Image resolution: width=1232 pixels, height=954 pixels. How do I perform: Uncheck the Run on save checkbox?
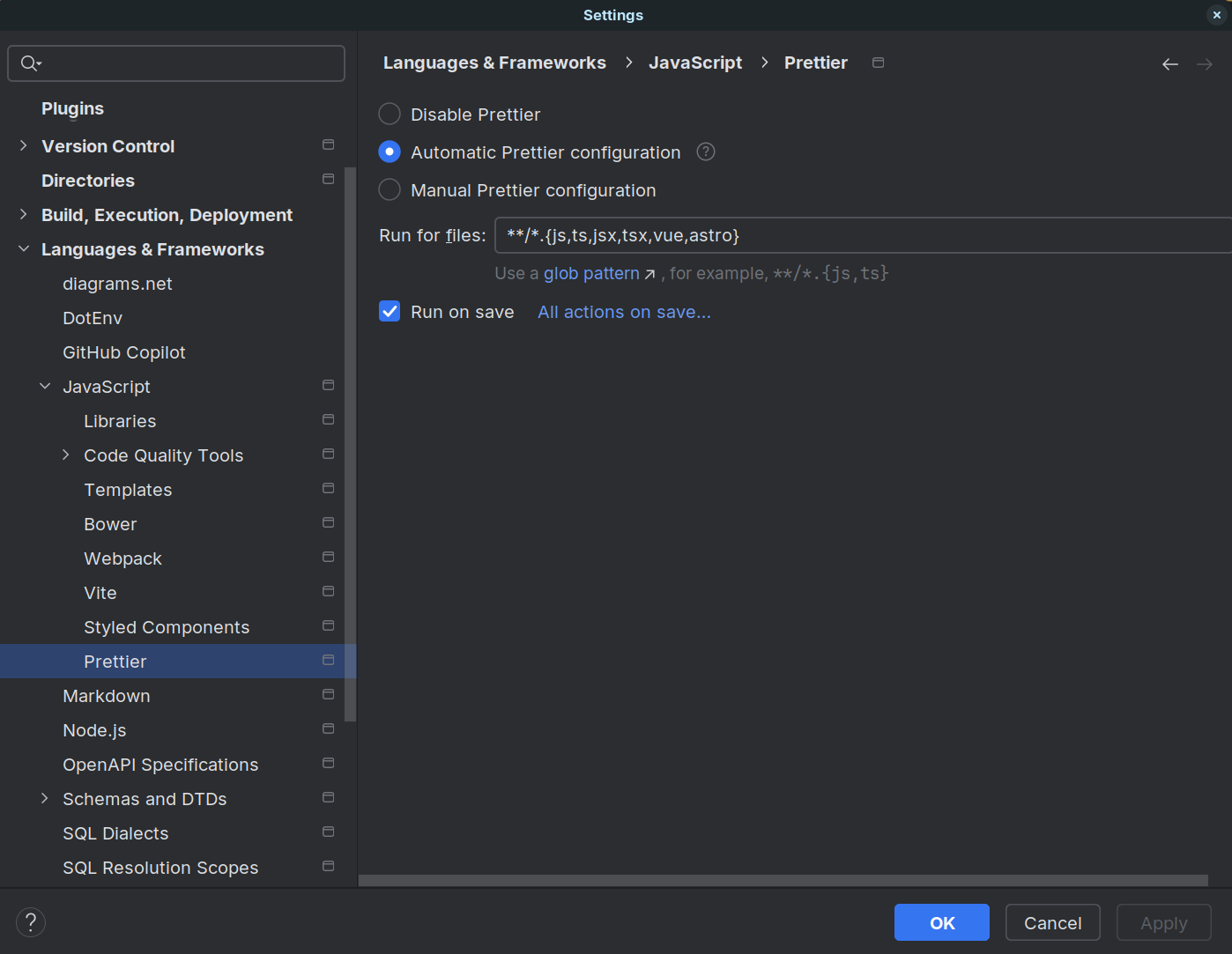click(389, 311)
